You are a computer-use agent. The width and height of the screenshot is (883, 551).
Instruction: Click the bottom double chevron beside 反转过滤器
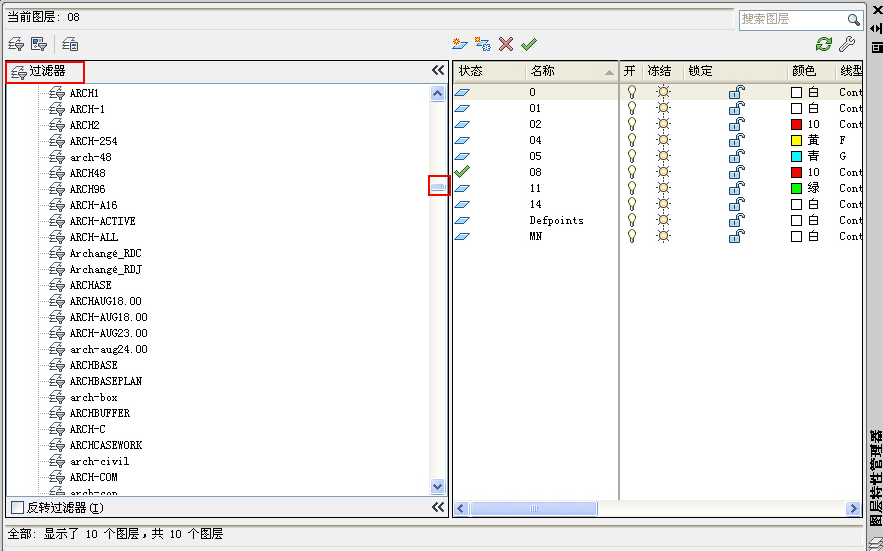coord(437,507)
